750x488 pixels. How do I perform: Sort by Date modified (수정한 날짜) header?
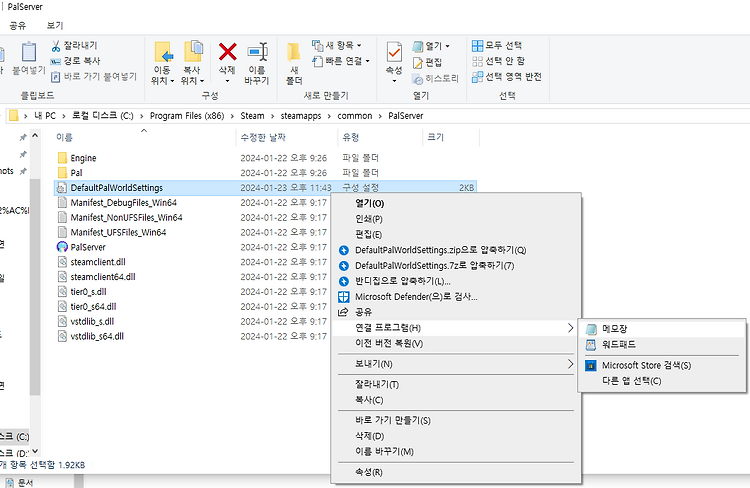pos(263,137)
